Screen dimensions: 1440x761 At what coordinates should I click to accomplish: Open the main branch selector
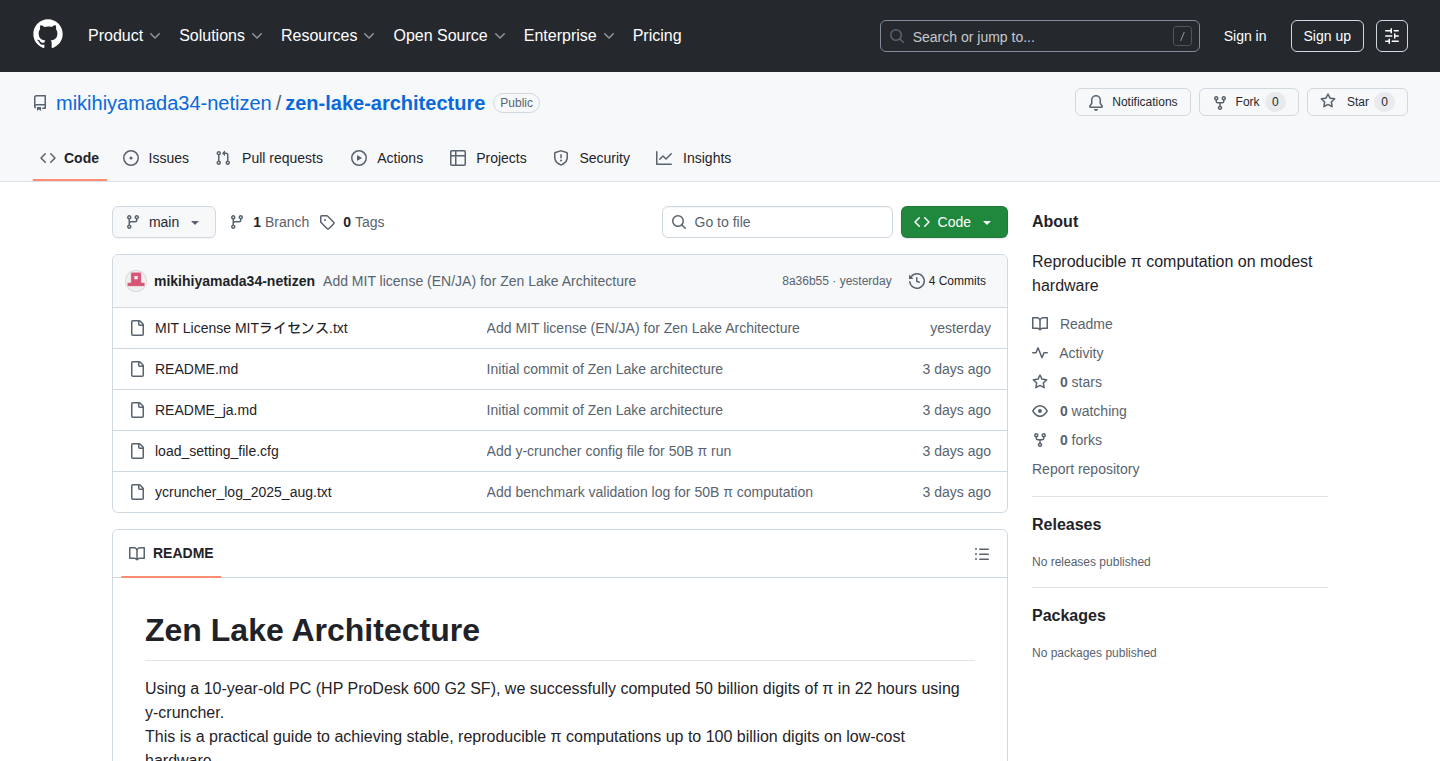(164, 222)
